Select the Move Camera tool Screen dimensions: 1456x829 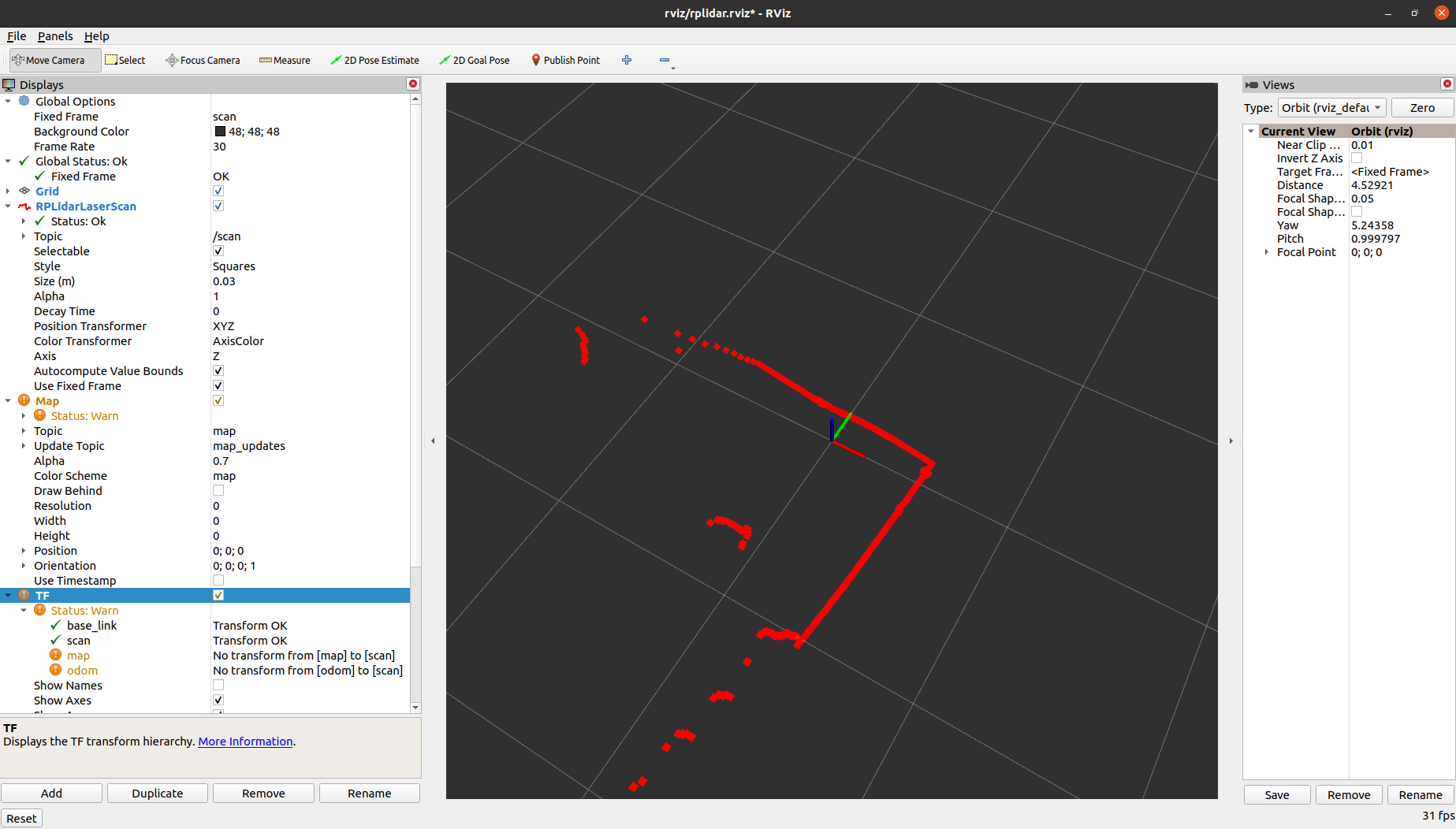click(55, 60)
